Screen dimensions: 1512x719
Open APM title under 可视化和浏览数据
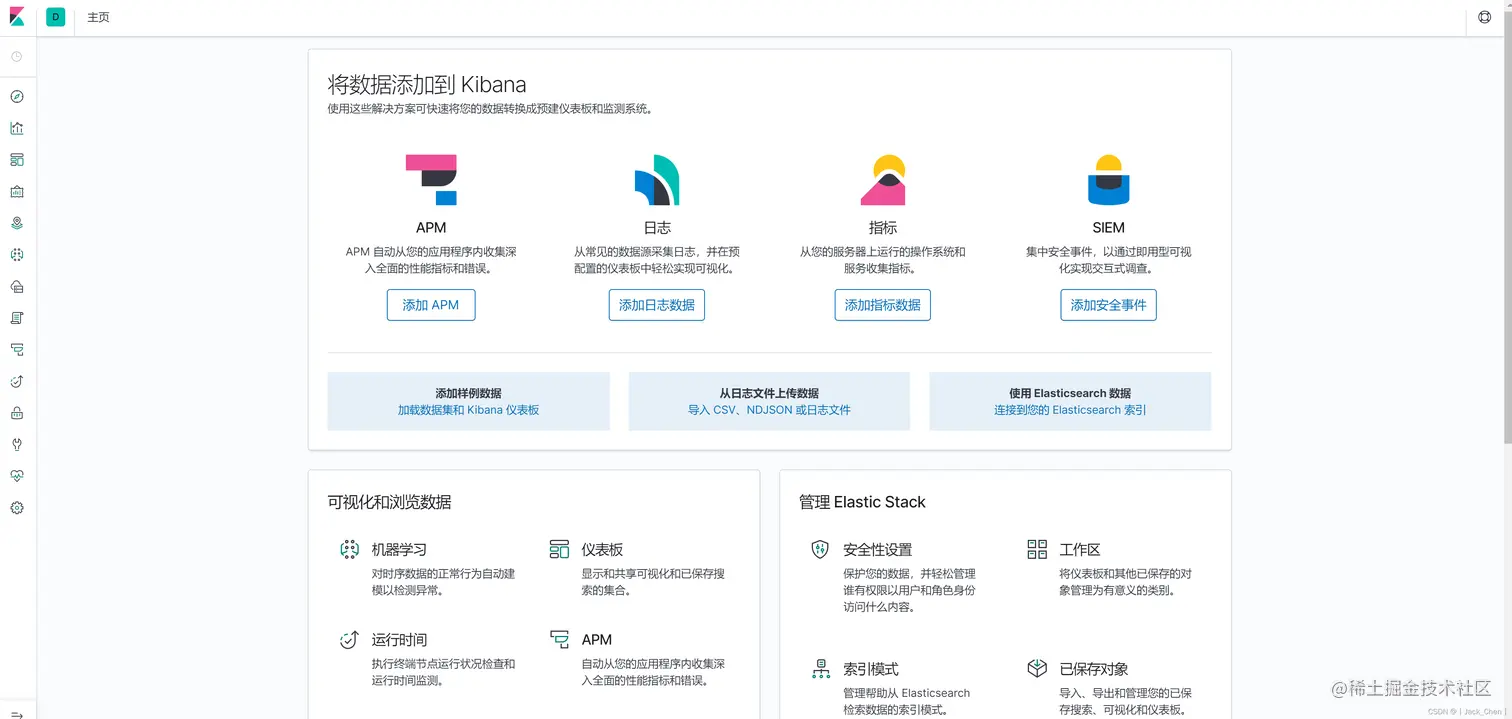click(x=596, y=640)
